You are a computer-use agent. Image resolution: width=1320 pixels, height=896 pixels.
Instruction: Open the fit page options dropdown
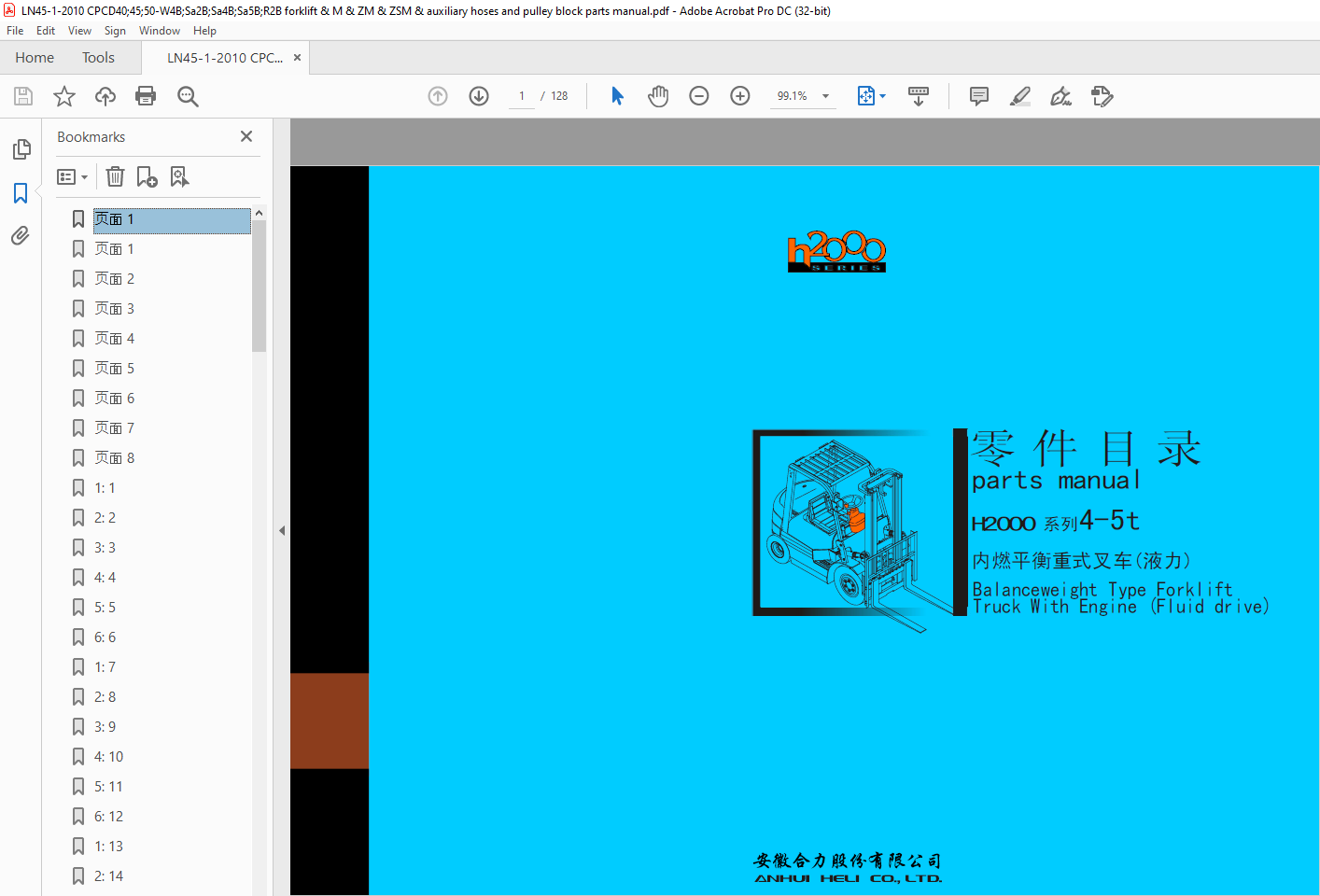point(872,96)
